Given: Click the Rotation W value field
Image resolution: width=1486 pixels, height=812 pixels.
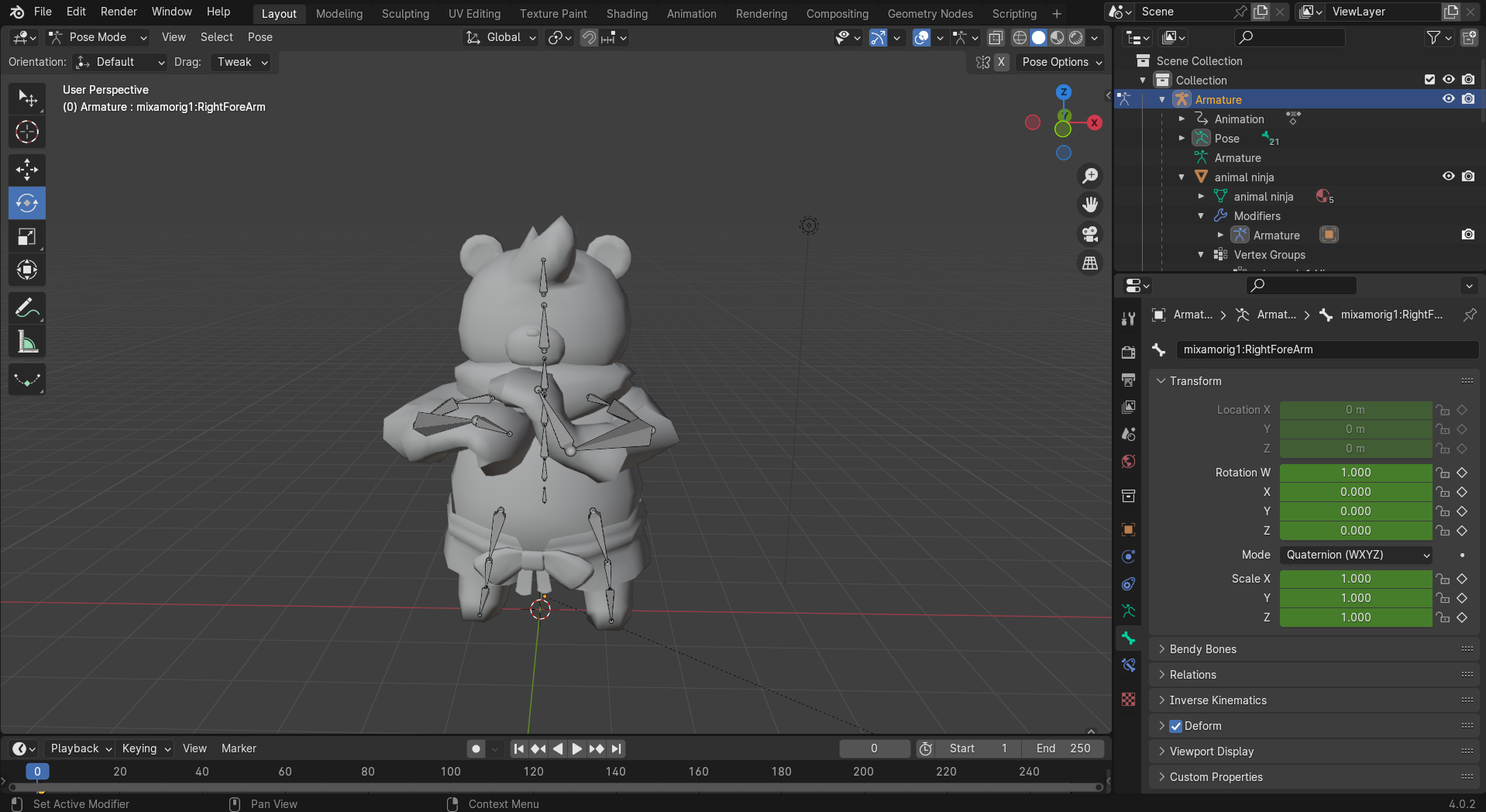Looking at the screenshot, I should 1355,473.
